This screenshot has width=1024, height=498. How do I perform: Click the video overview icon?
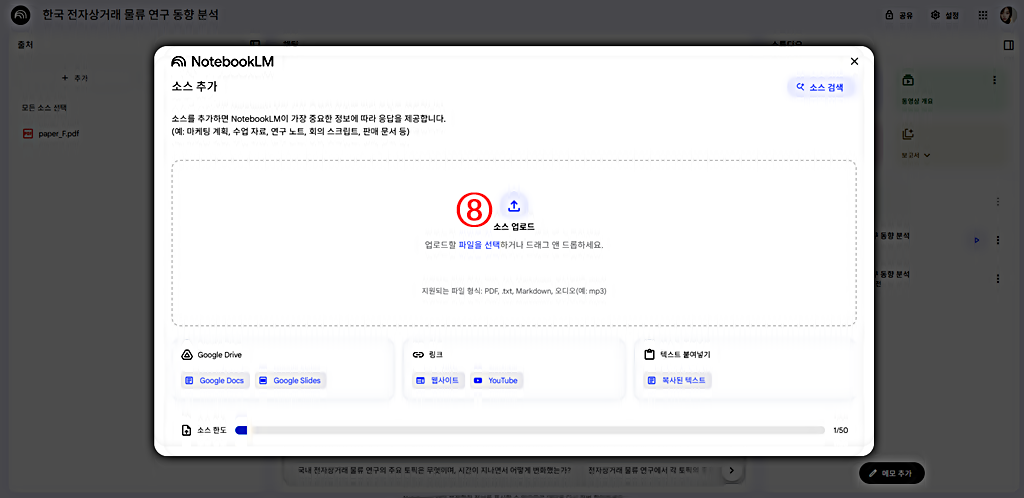(908, 80)
